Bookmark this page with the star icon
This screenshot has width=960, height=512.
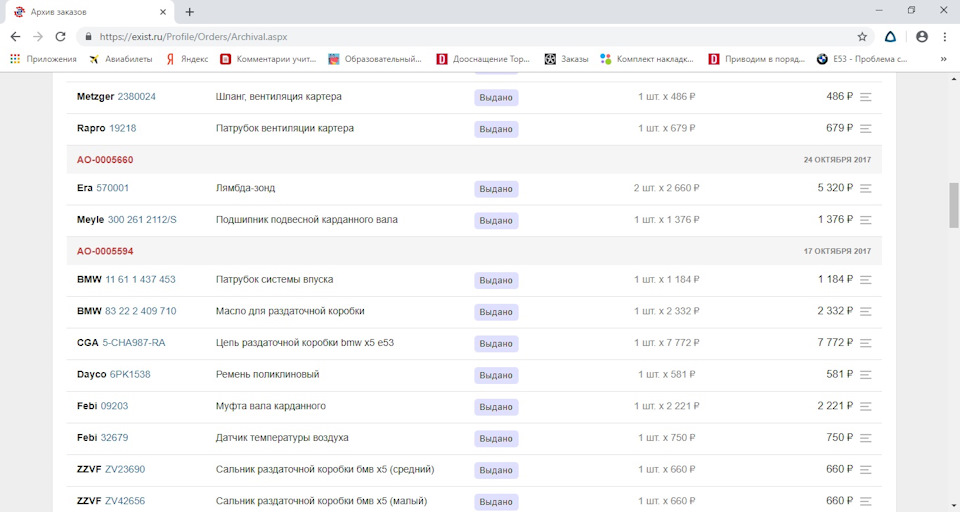tap(862, 36)
